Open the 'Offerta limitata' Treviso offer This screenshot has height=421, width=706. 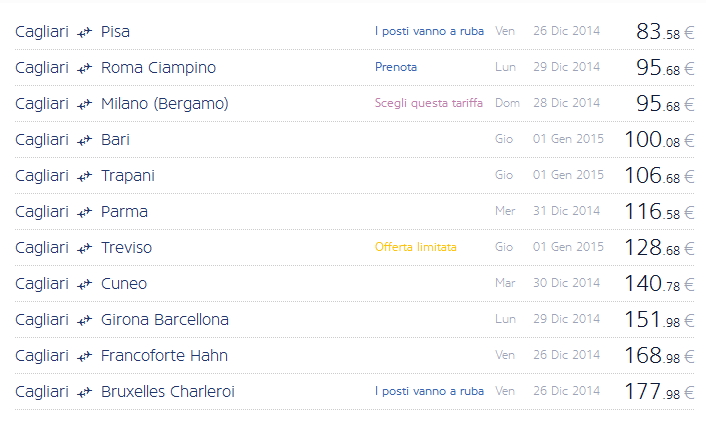click(x=415, y=248)
